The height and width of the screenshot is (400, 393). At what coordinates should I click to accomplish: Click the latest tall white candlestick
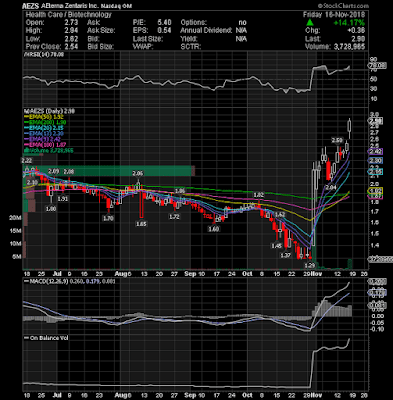coord(350,128)
